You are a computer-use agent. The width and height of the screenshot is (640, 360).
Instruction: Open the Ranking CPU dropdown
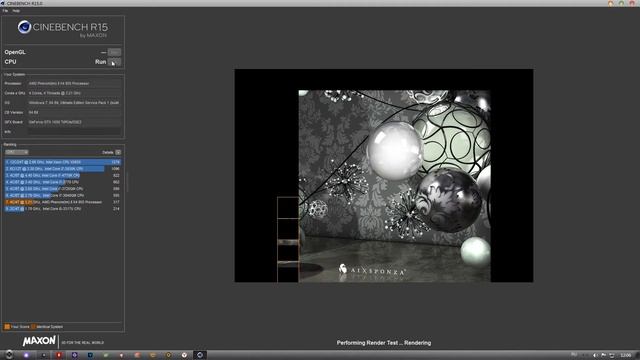coord(16,152)
